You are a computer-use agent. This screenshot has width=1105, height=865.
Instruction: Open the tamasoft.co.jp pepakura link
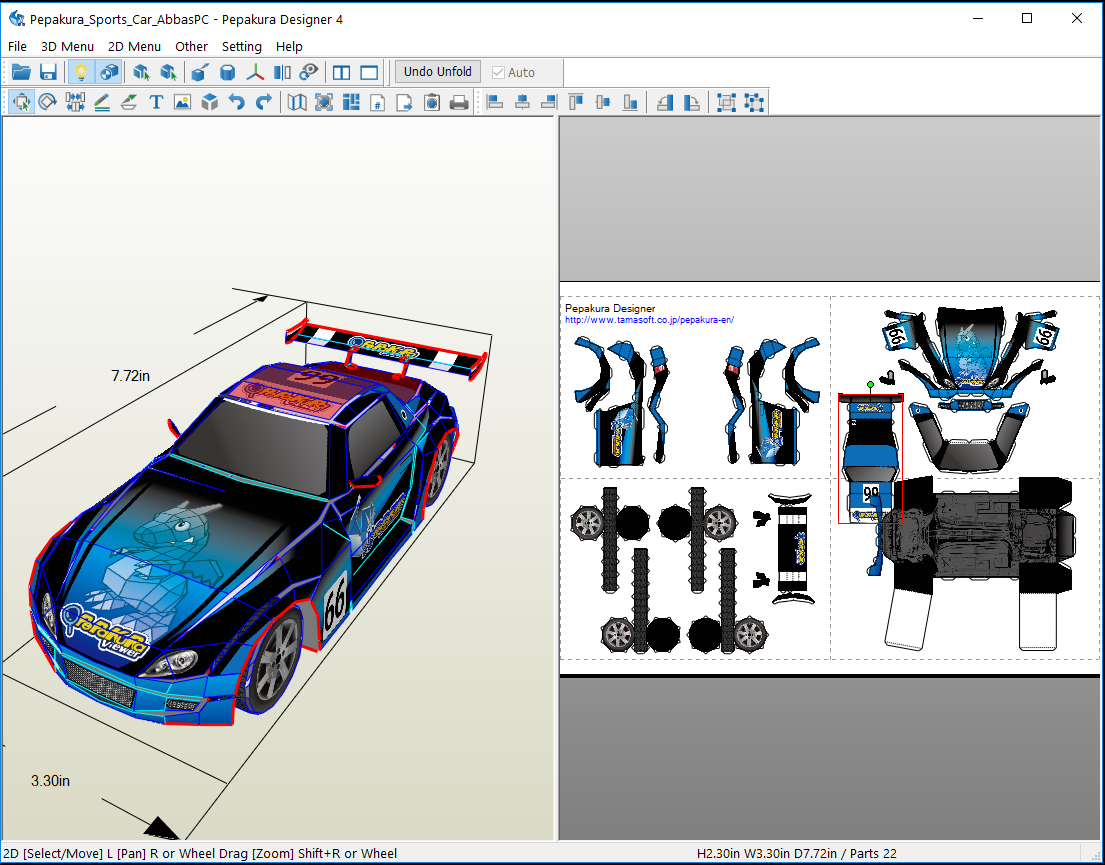click(x=649, y=320)
